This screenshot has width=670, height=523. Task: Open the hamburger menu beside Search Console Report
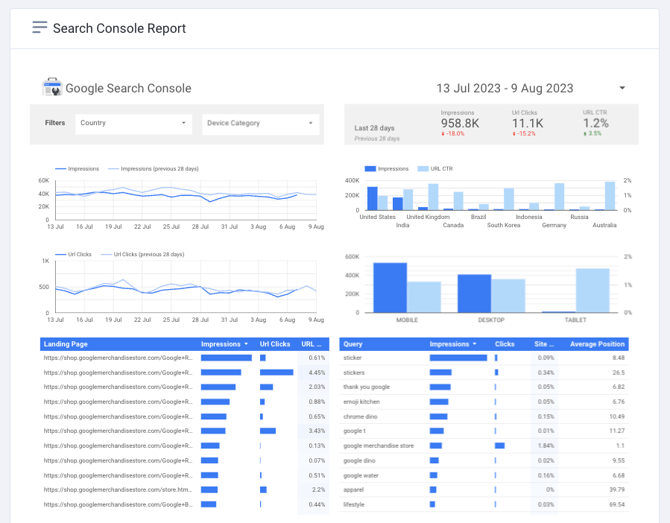(x=40, y=27)
